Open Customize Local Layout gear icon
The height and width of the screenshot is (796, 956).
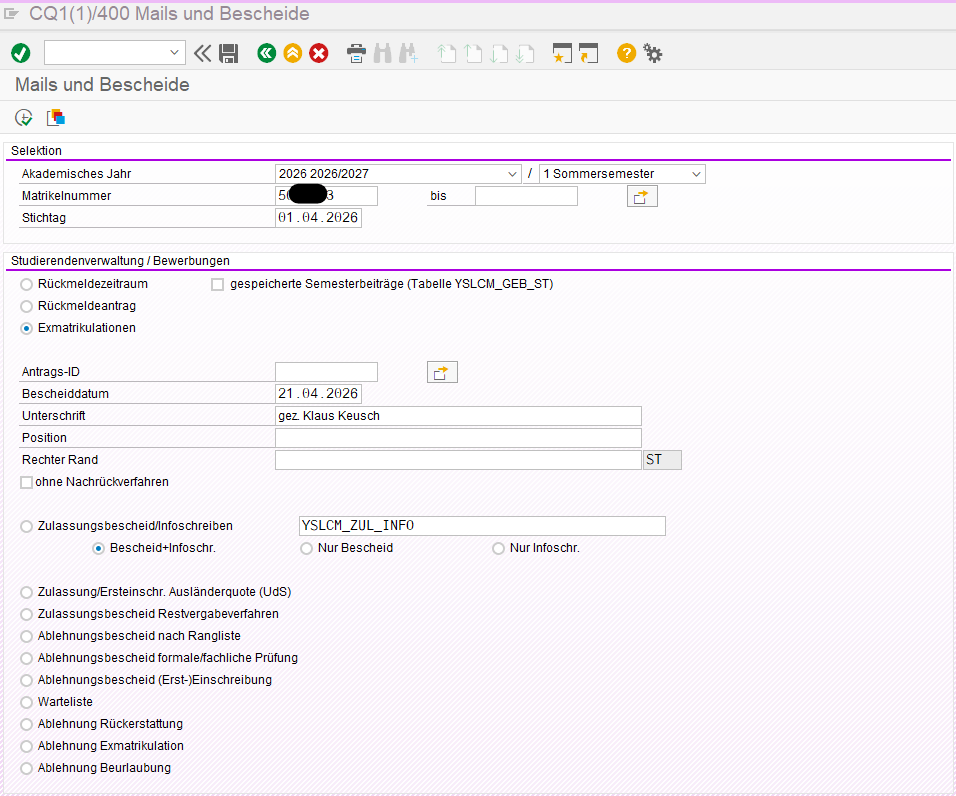652,54
